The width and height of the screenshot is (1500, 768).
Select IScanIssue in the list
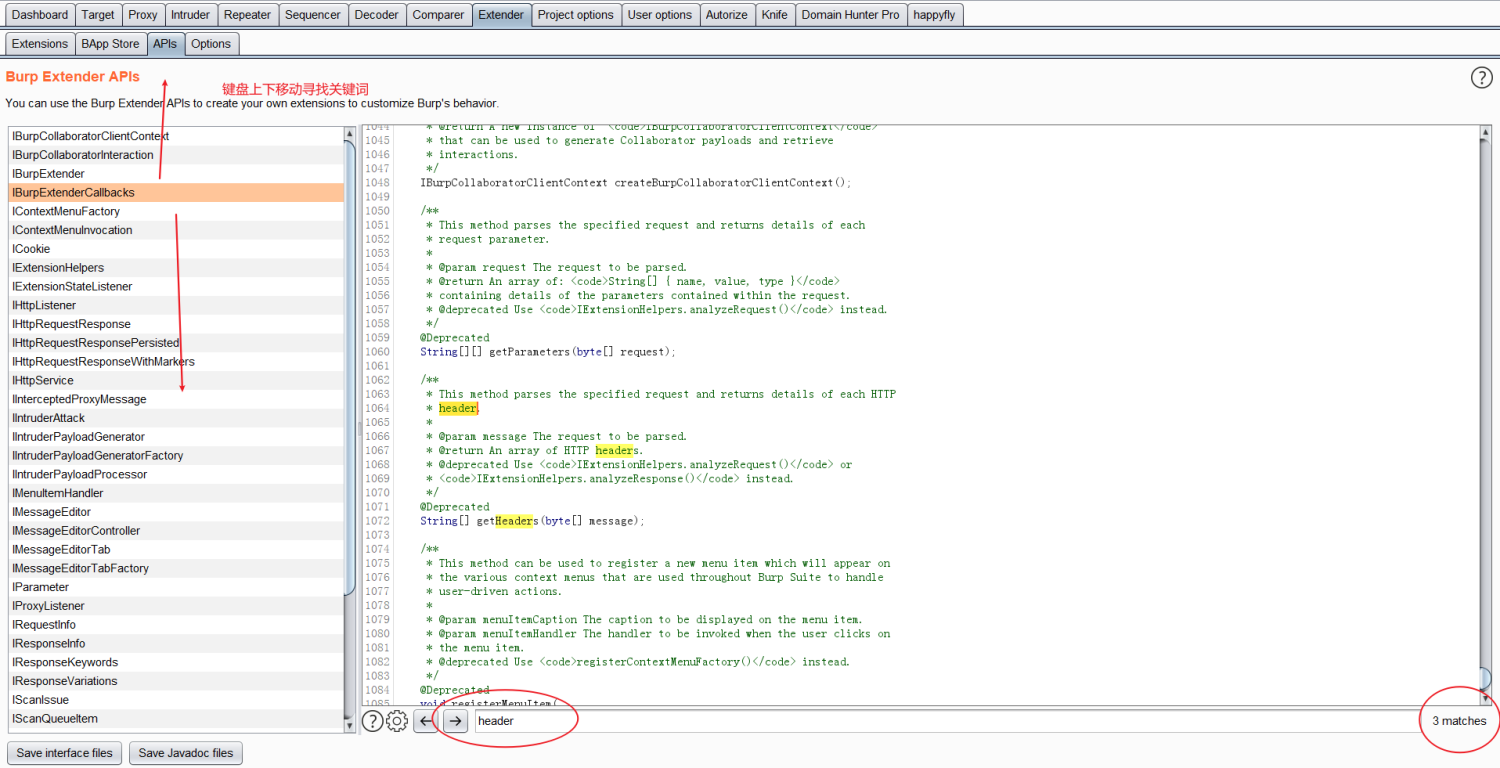pos(176,700)
